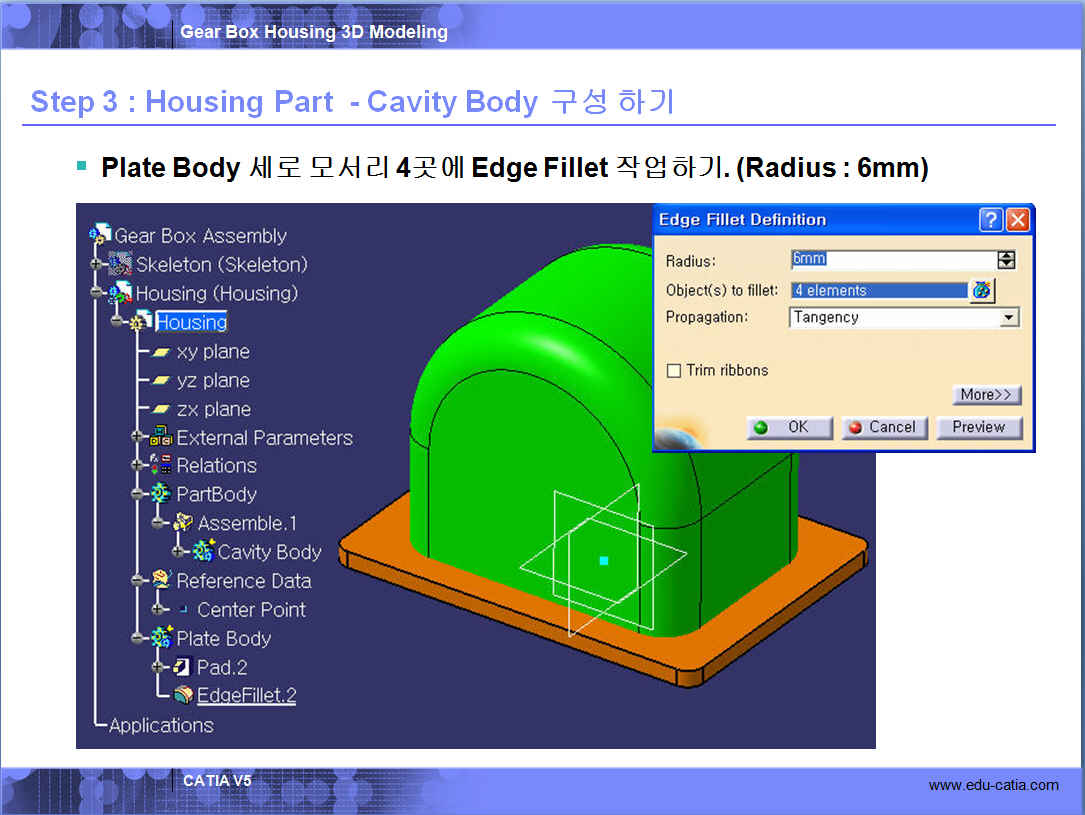Image resolution: width=1085 pixels, height=815 pixels.
Task: Collapse the PartBody tree node
Action: (x=138, y=494)
